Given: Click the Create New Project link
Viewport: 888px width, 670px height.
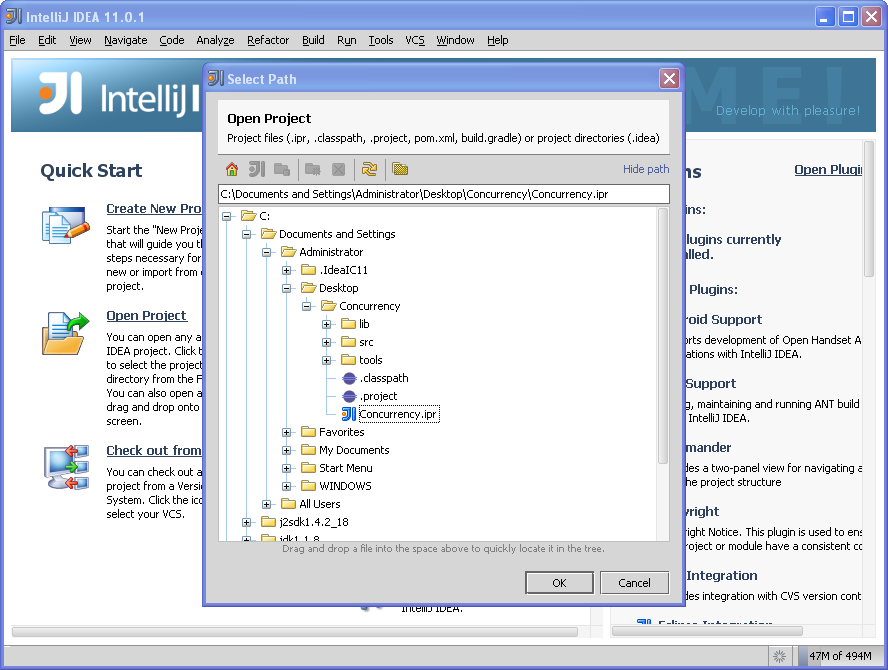Looking at the screenshot, I should [x=153, y=208].
